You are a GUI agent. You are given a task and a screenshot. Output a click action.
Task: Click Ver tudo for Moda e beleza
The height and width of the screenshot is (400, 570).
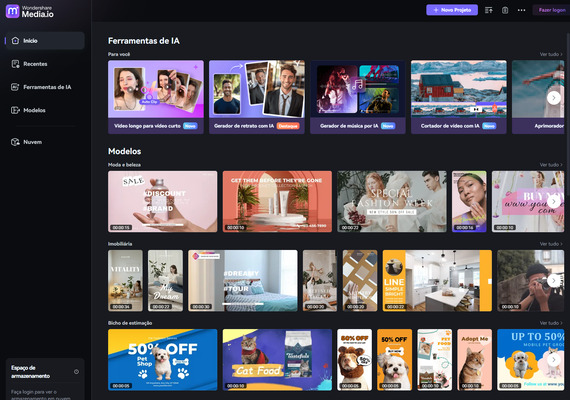point(551,165)
